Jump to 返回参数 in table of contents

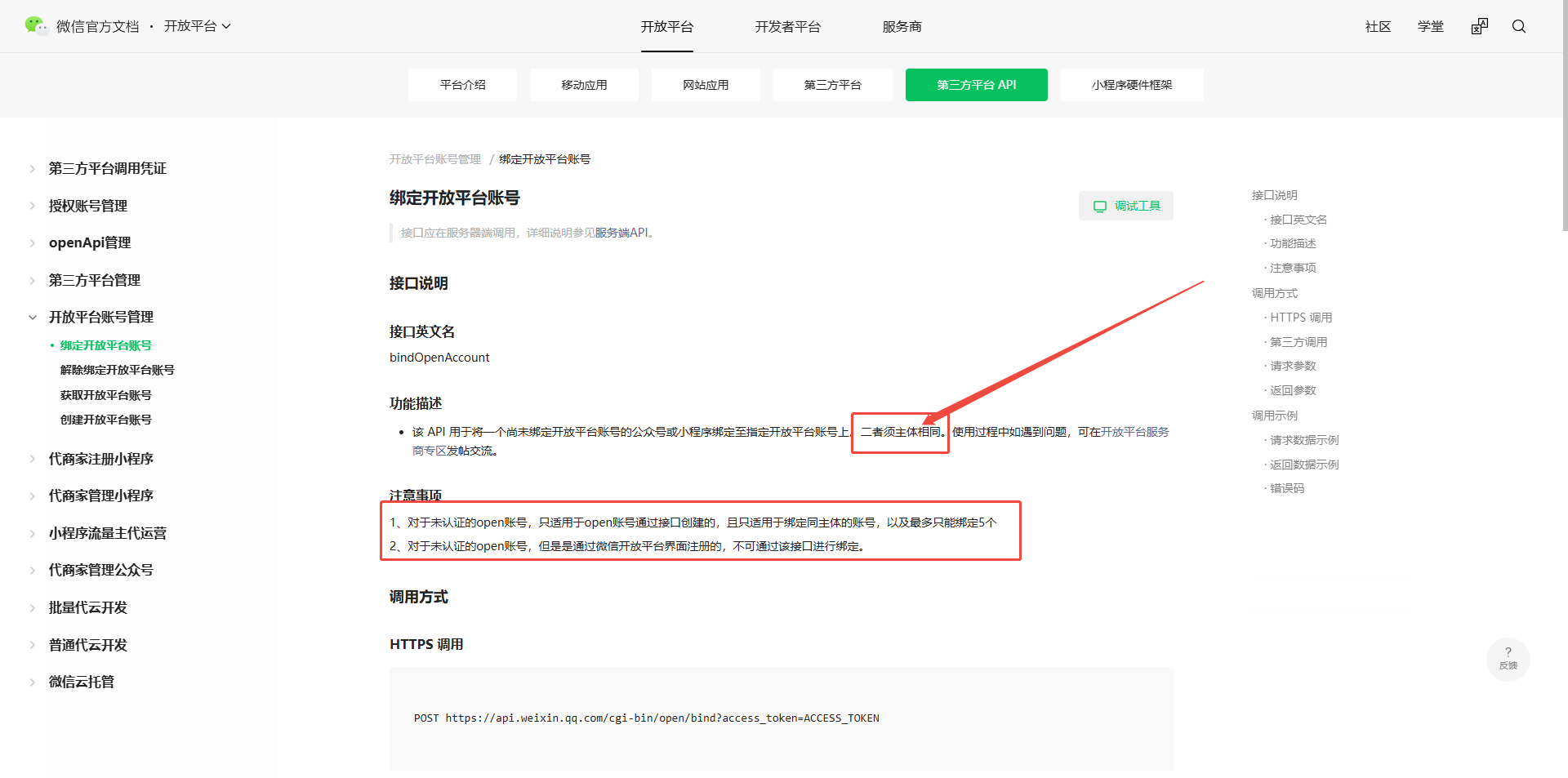click(x=1293, y=390)
